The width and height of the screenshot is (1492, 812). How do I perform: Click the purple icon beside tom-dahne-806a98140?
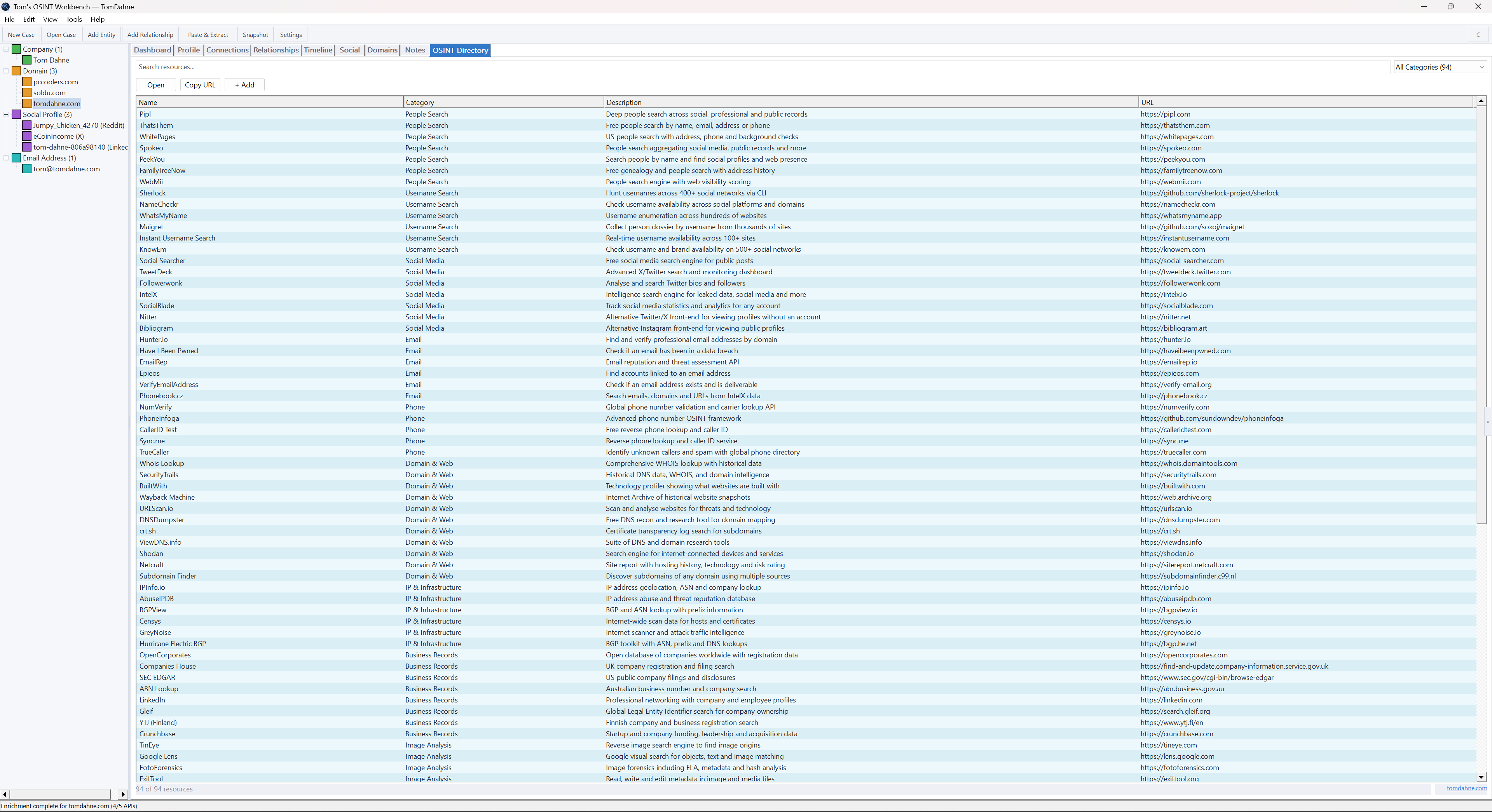(x=27, y=147)
